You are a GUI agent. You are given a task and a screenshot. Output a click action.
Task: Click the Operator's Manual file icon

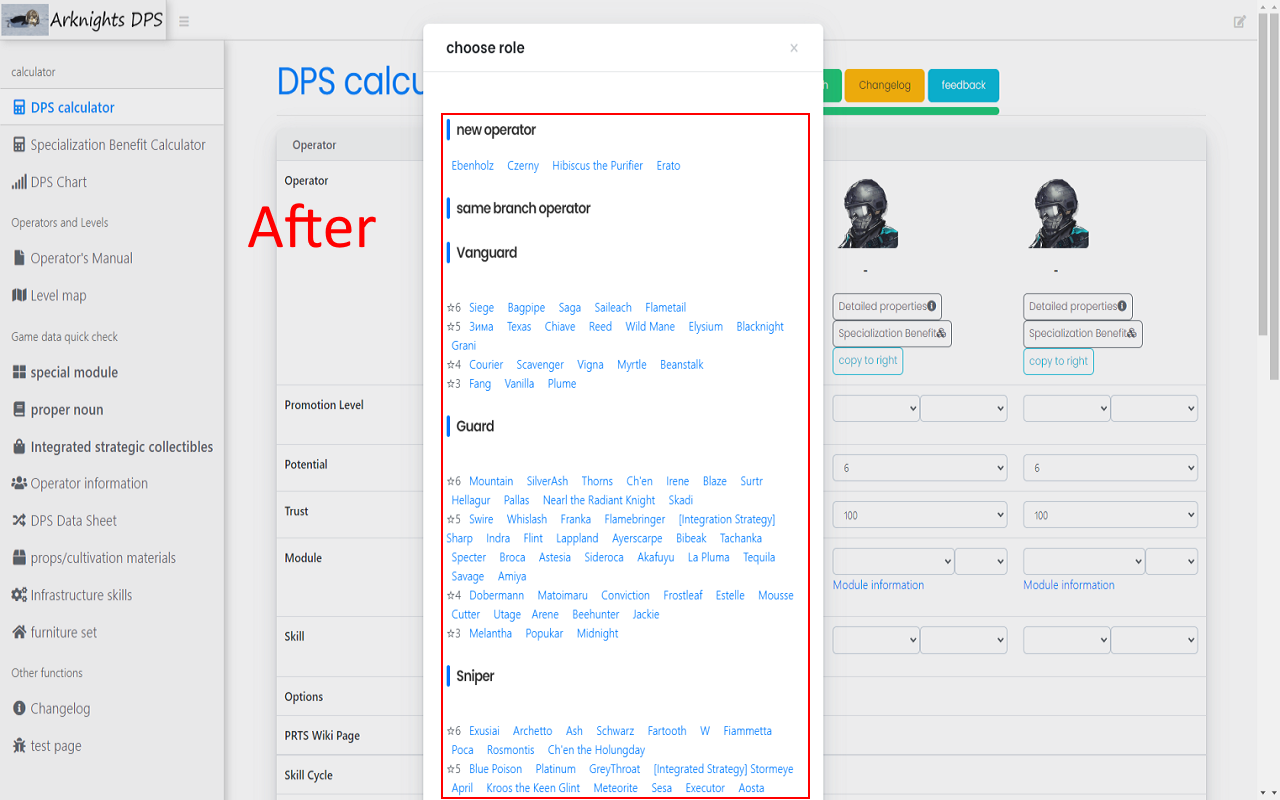pyautogui.click(x=19, y=258)
